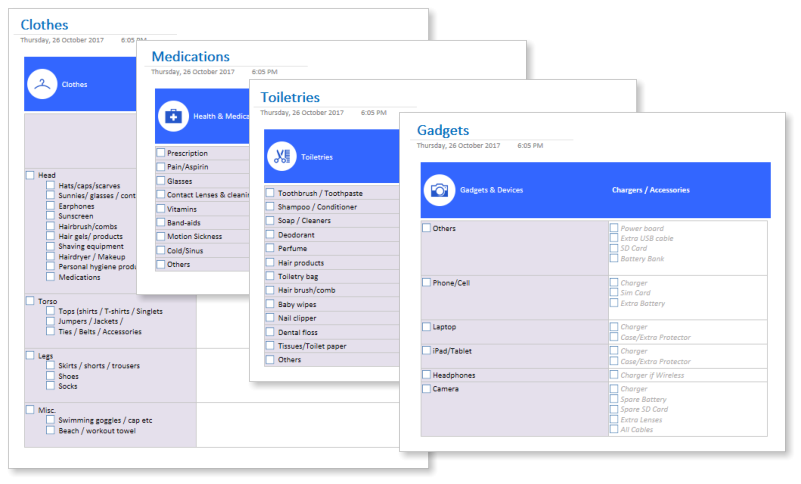Viewport: 801px width, 484px height.
Task: Click the clothes hanger icon
Action: coord(42,84)
